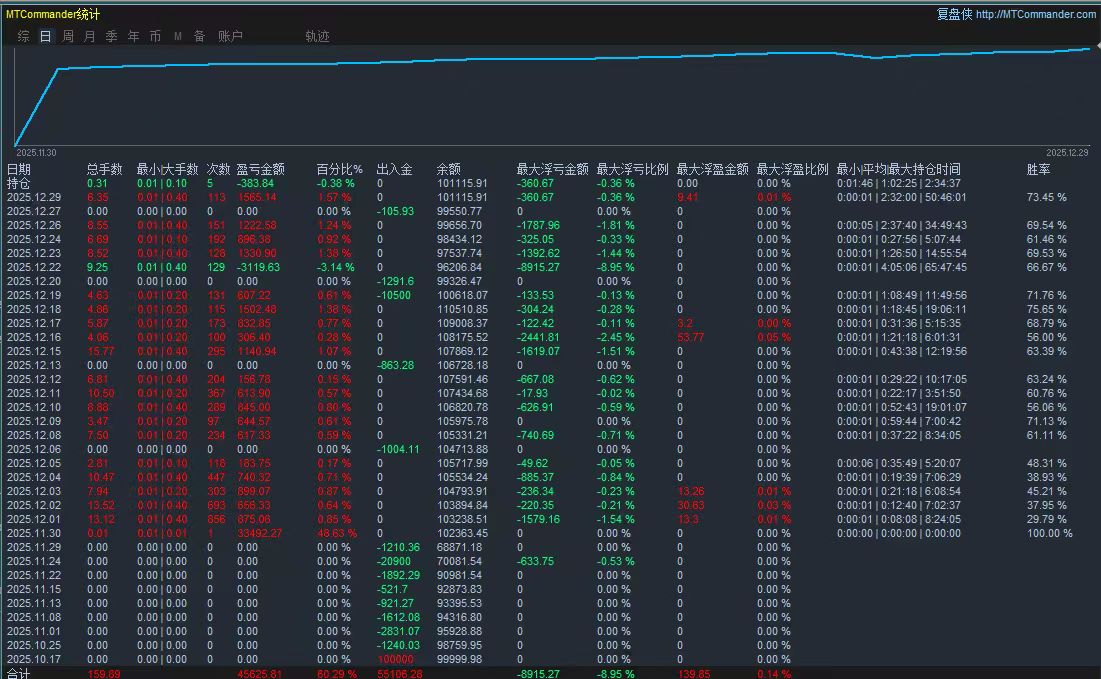
Task: Switch to the 综 summary tab
Action: [23, 36]
